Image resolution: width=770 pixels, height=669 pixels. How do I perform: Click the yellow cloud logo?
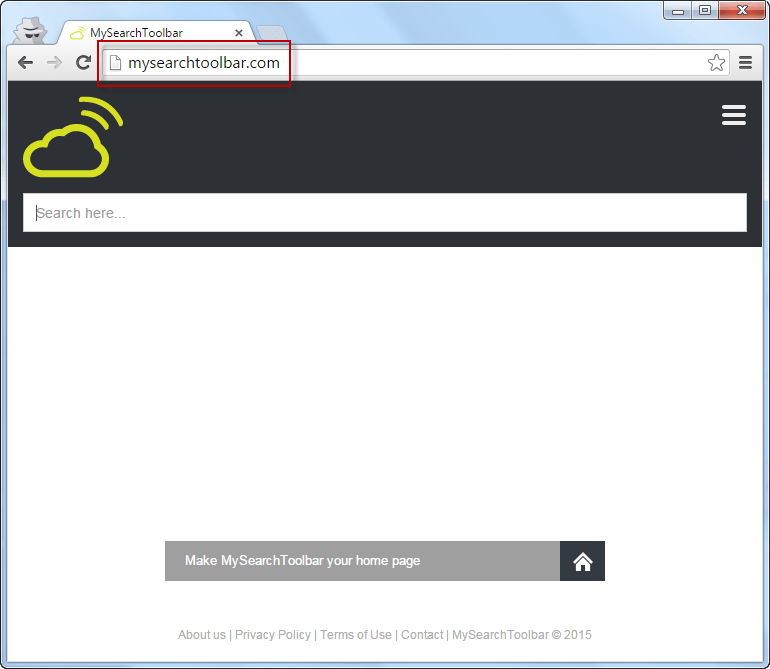[73, 137]
